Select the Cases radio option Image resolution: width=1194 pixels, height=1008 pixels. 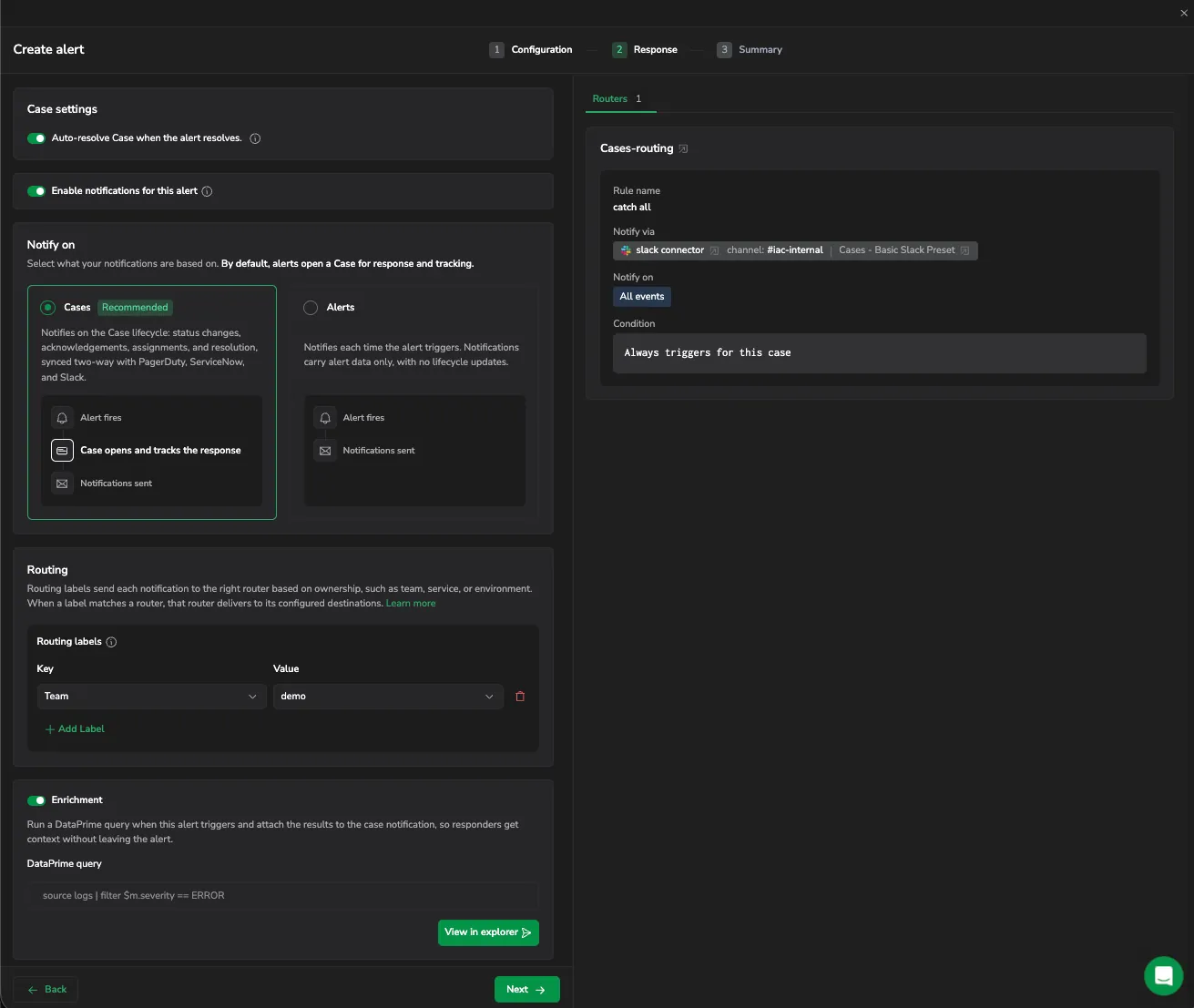click(x=48, y=308)
